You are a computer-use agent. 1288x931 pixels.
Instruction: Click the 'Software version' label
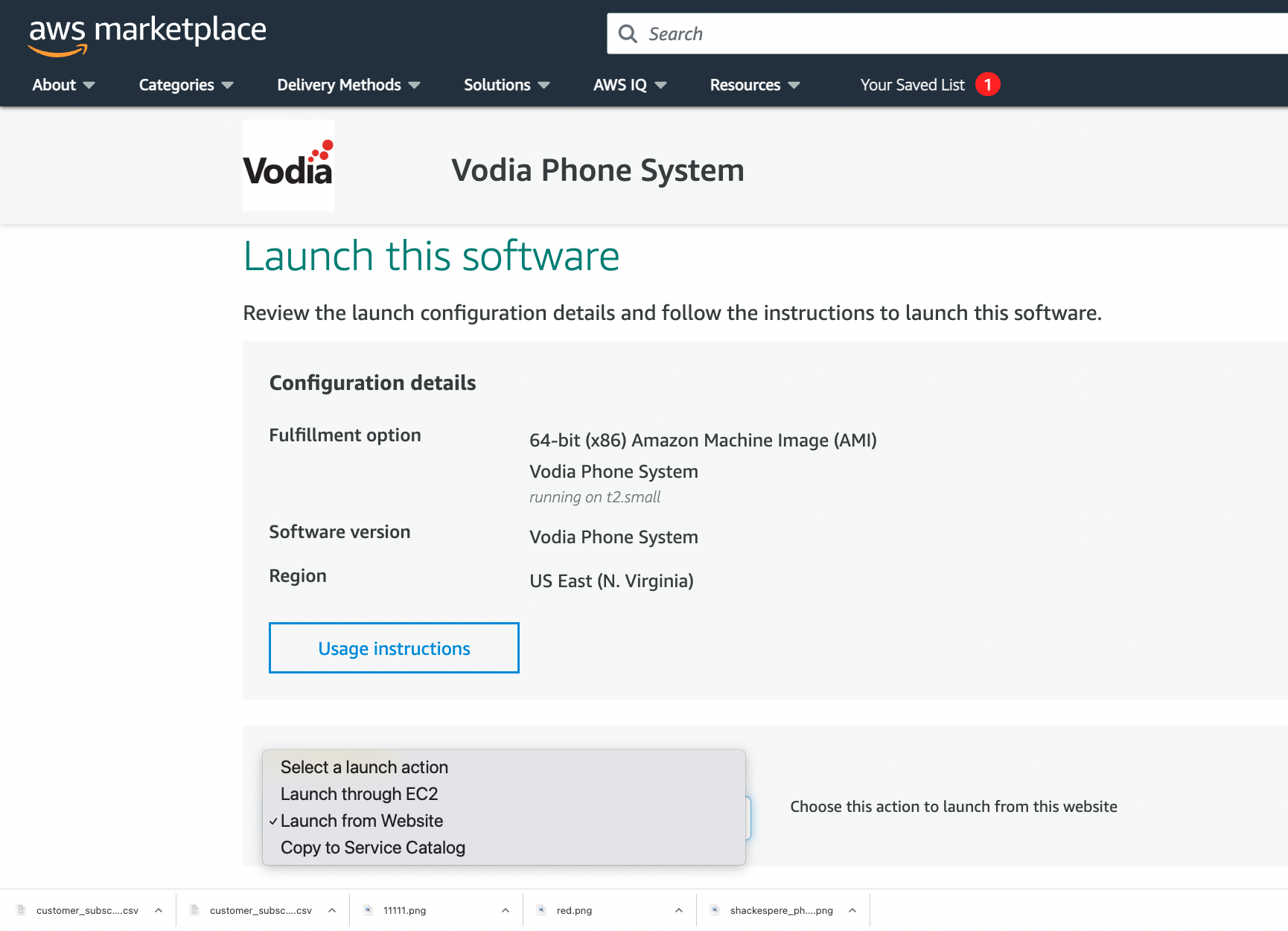pyautogui.click(x=339, y=532)
